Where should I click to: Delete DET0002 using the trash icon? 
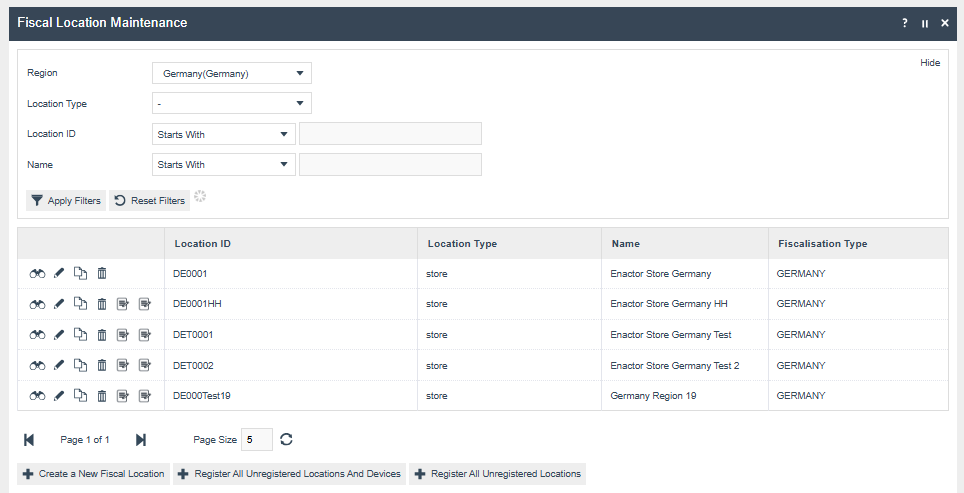point(102,366)
